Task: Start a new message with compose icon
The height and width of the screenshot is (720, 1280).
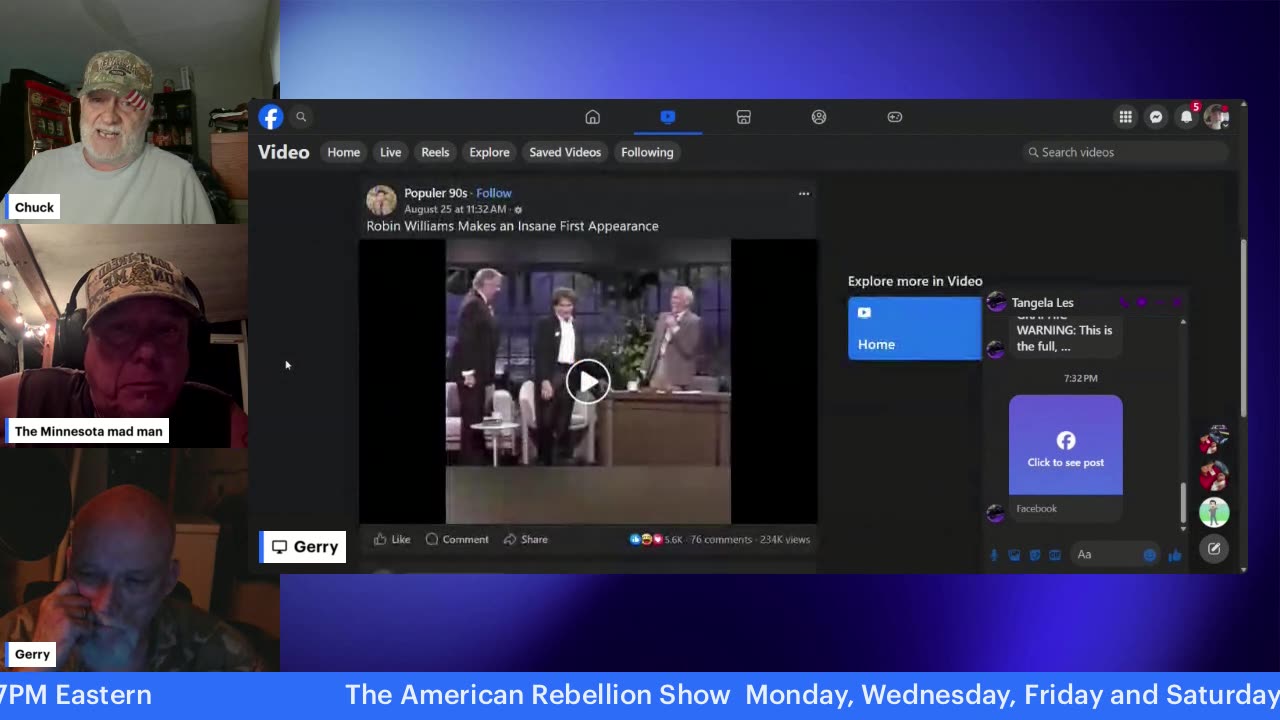Action: (x=1214, y=549)
